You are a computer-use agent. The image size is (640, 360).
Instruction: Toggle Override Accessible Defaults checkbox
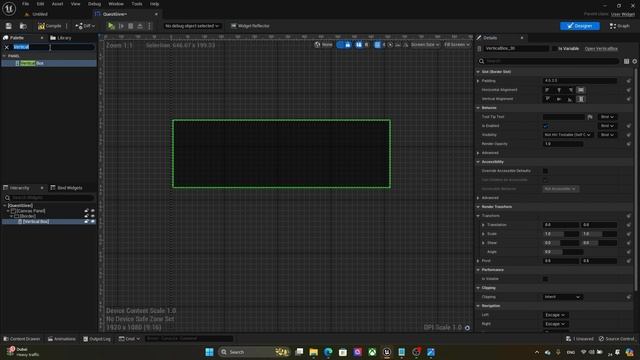pyautogui.click(x=546, y=171)
